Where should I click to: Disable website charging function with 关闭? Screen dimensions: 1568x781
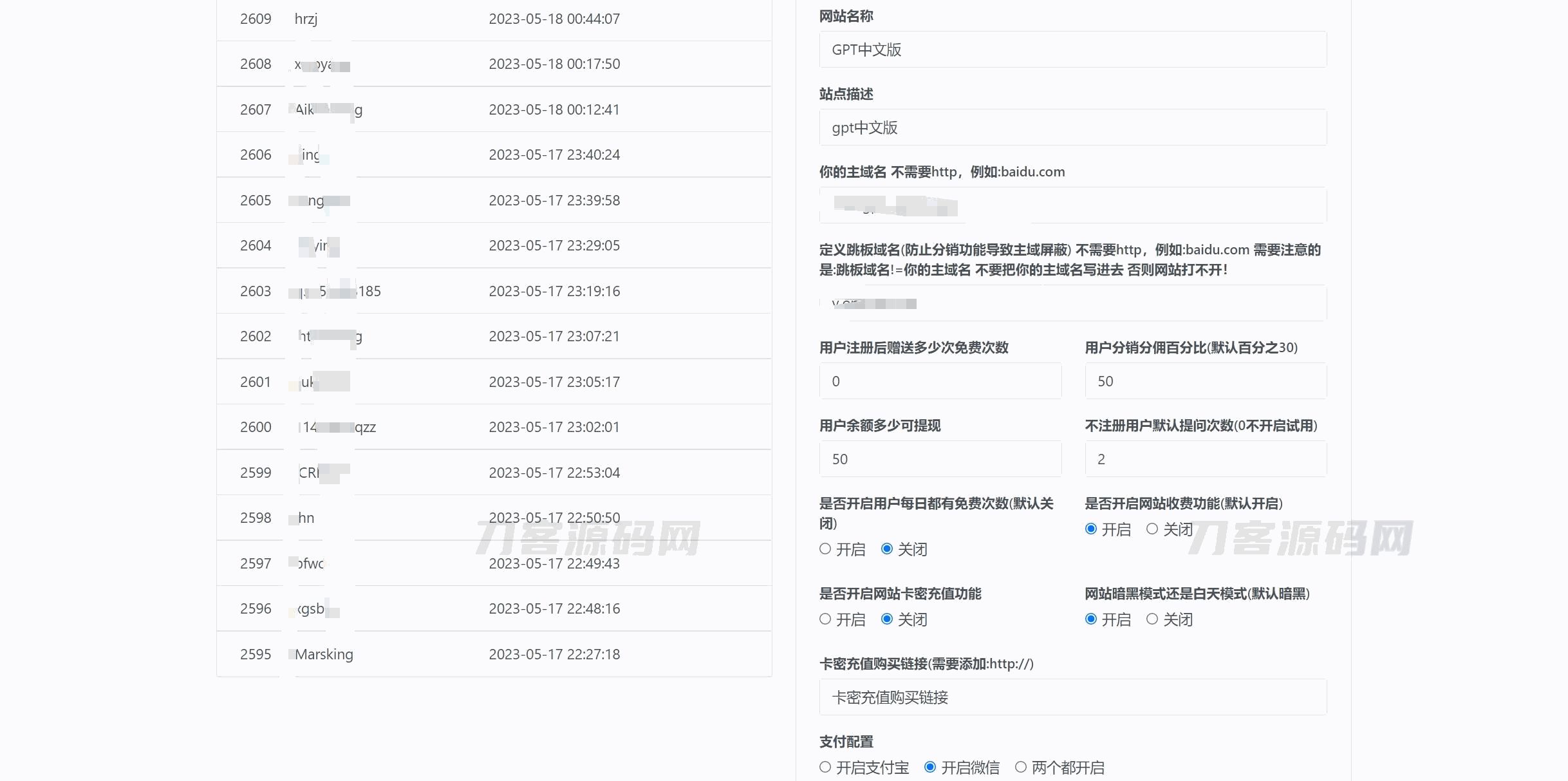[x=1153, y=529]
